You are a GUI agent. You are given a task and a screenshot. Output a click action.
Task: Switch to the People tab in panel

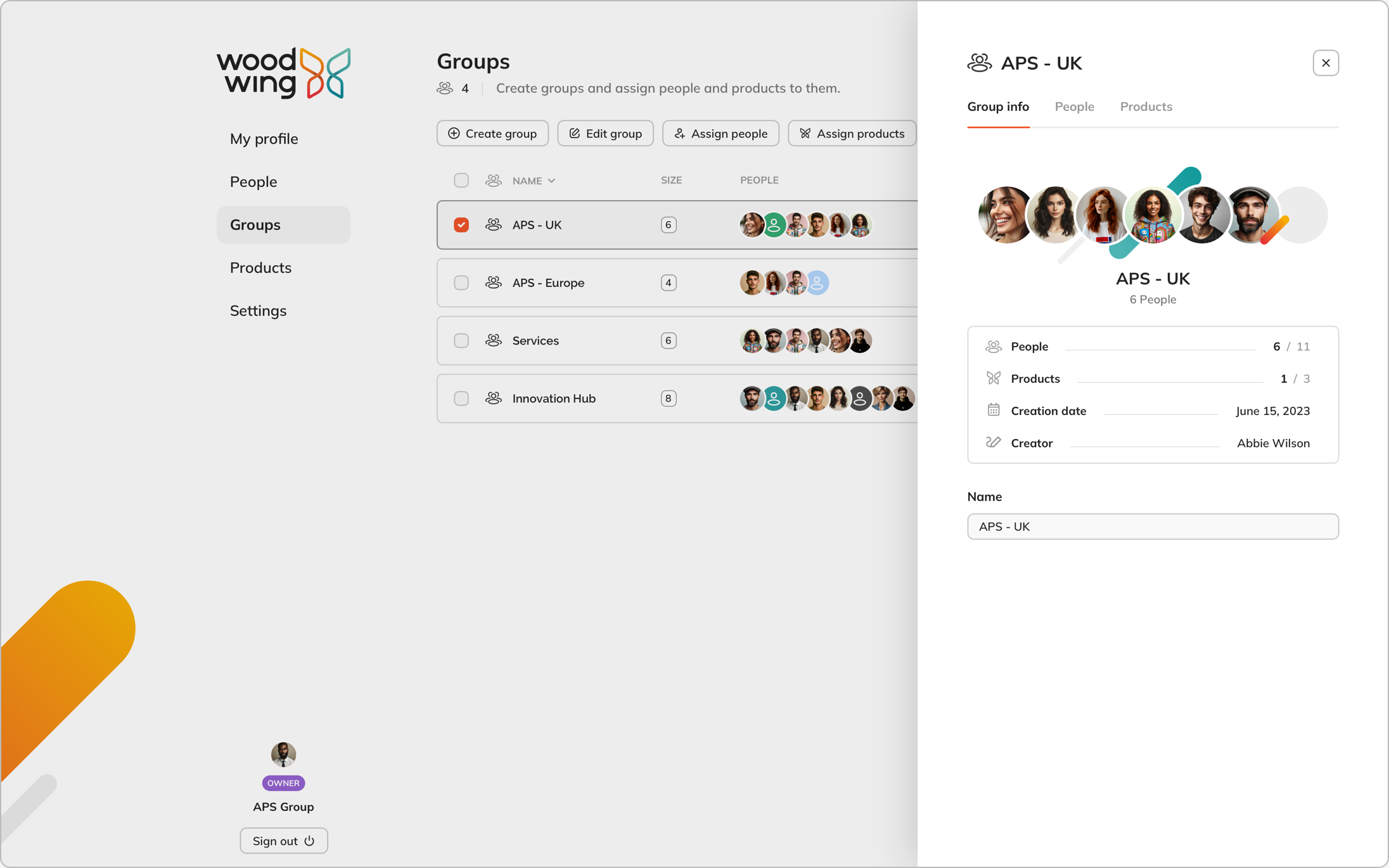(1074, 106)
